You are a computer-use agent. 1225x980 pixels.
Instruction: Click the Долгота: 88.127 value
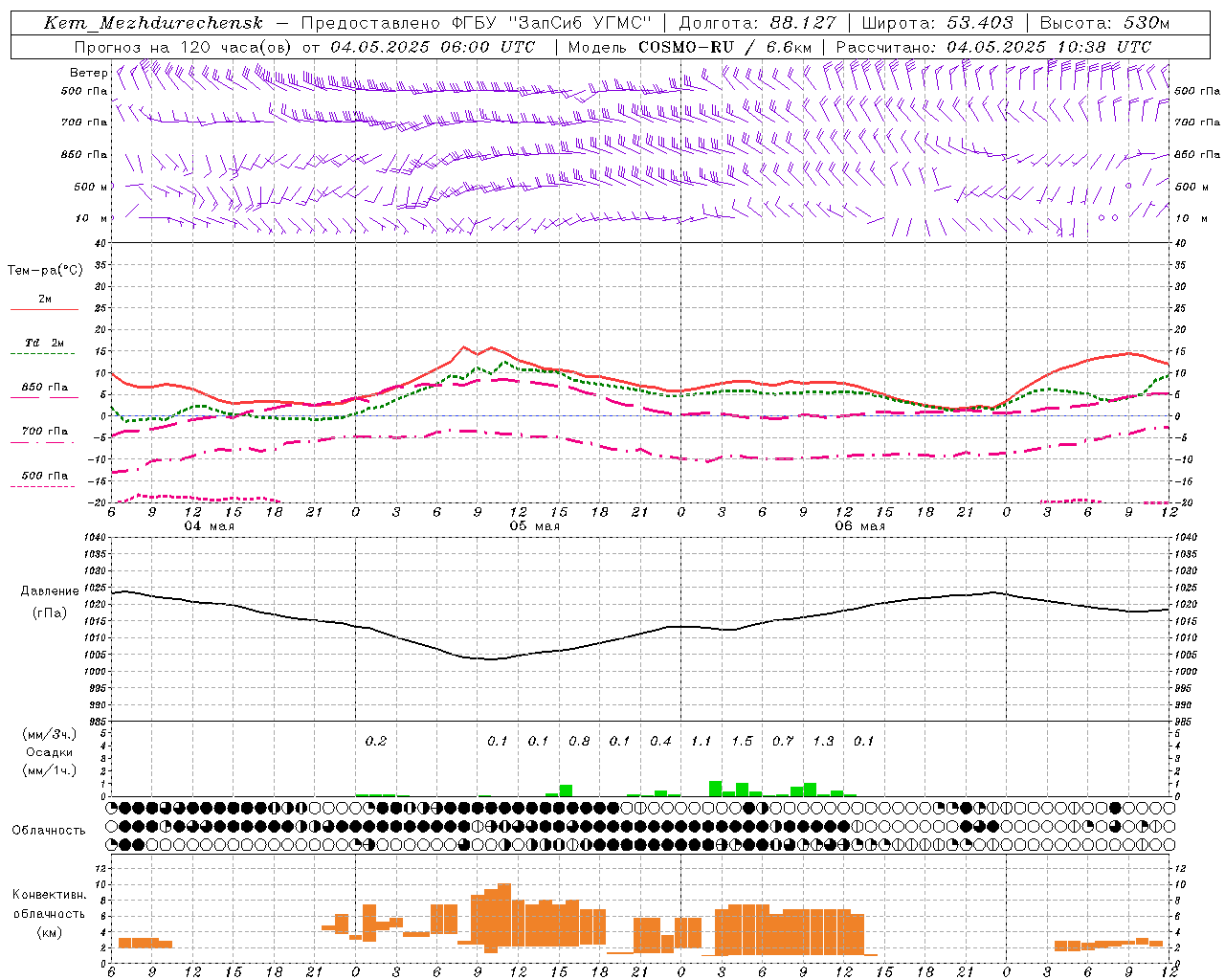pos(757,23)
